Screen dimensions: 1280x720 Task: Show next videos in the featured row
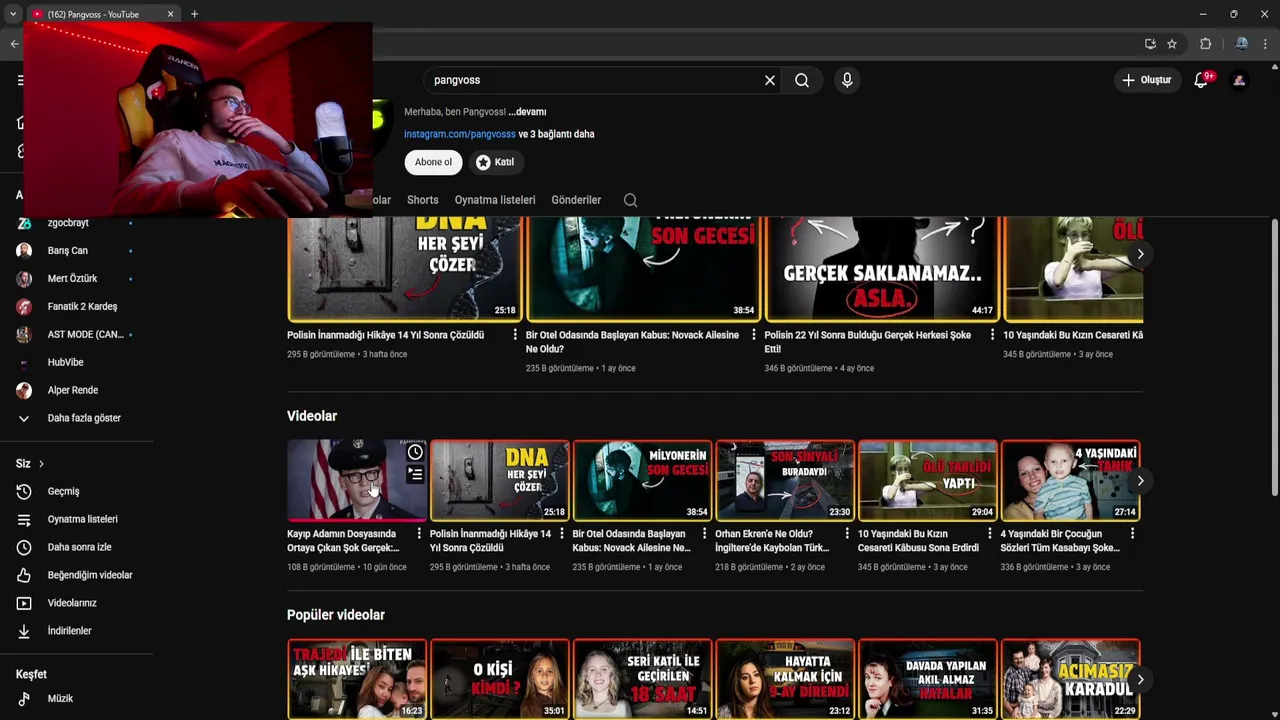pos(1140,254)
